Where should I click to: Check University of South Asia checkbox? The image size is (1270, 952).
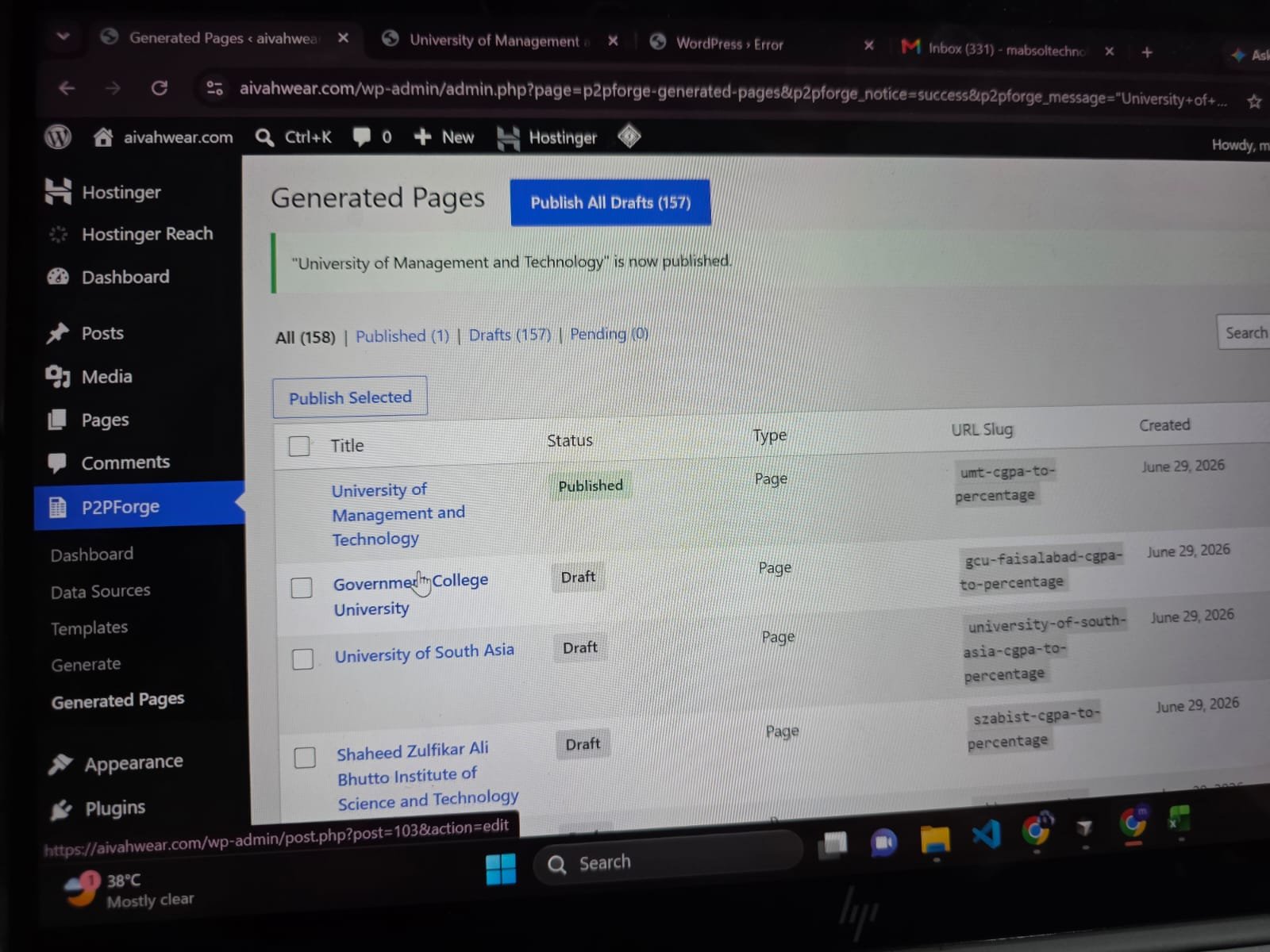click(303, 659)
